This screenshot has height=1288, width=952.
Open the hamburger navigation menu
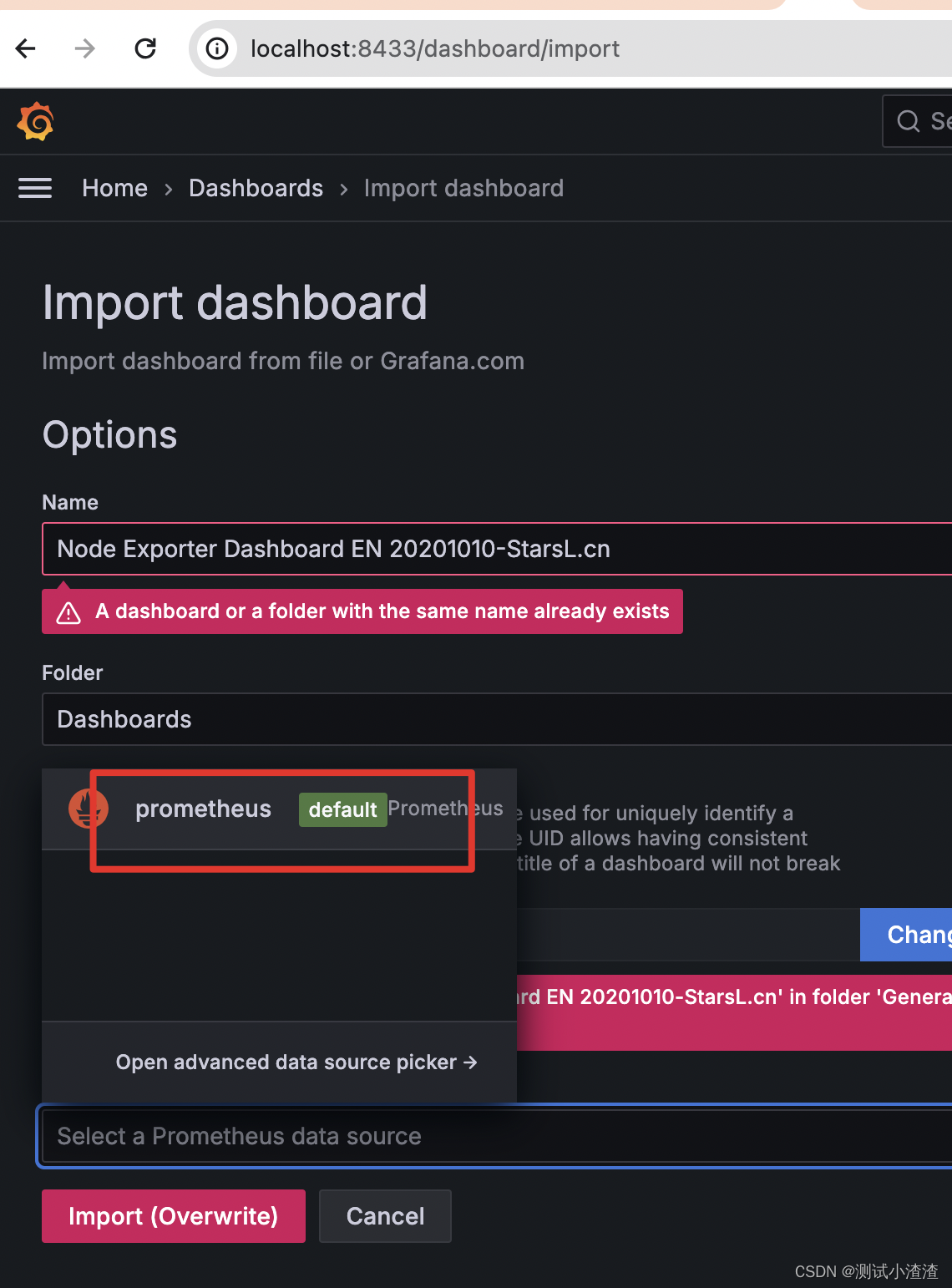tap(35, 188)
